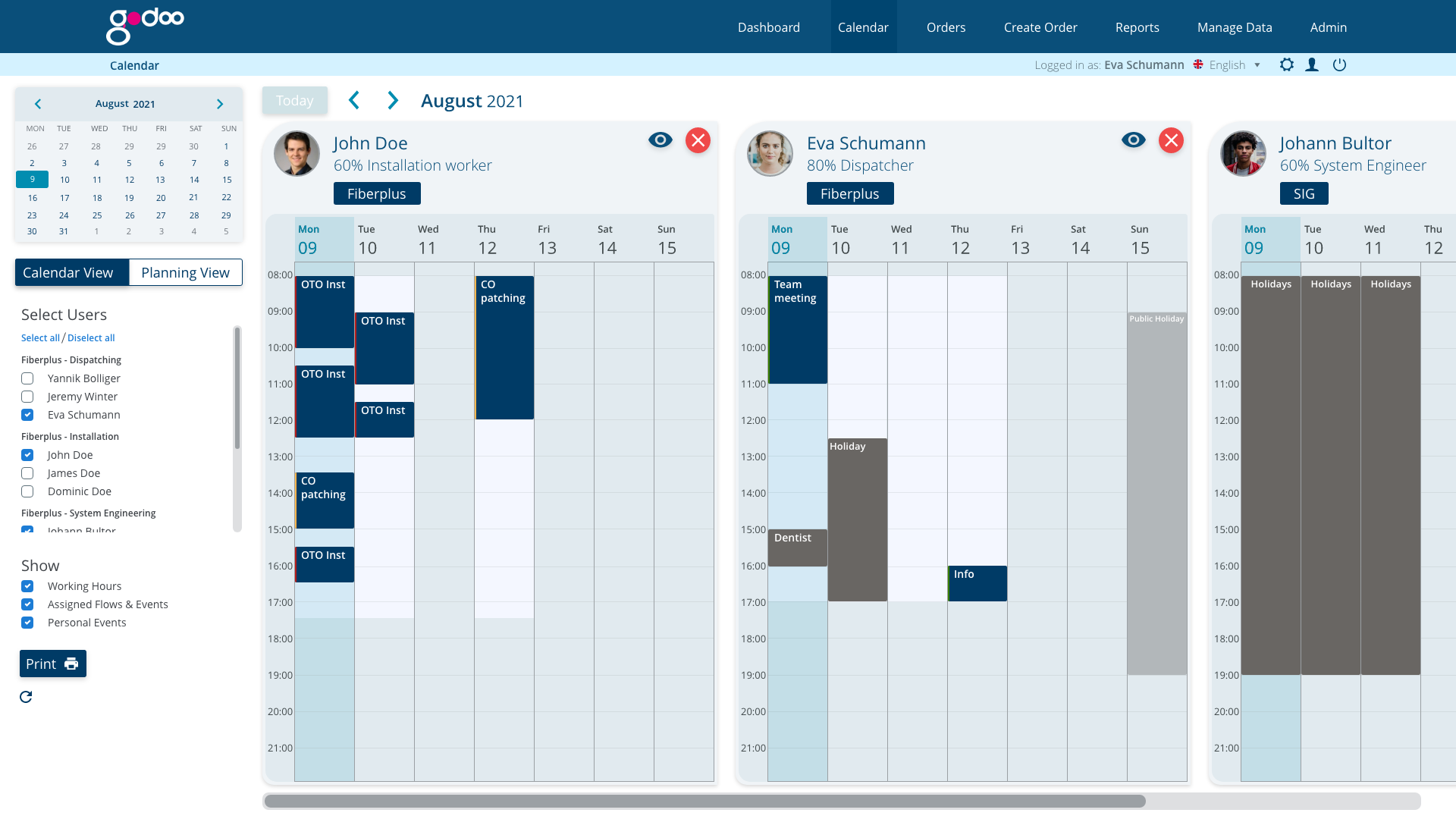Check the Jeremy Winter checkbox
Viewport: 1456px width, 819px height.
pos(27,397)
